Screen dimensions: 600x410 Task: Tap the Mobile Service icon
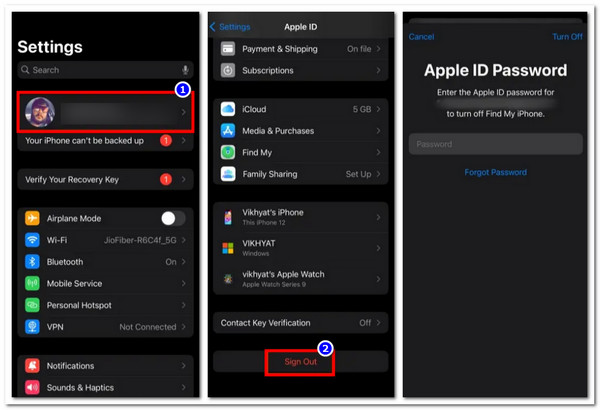tap(32, 283)
